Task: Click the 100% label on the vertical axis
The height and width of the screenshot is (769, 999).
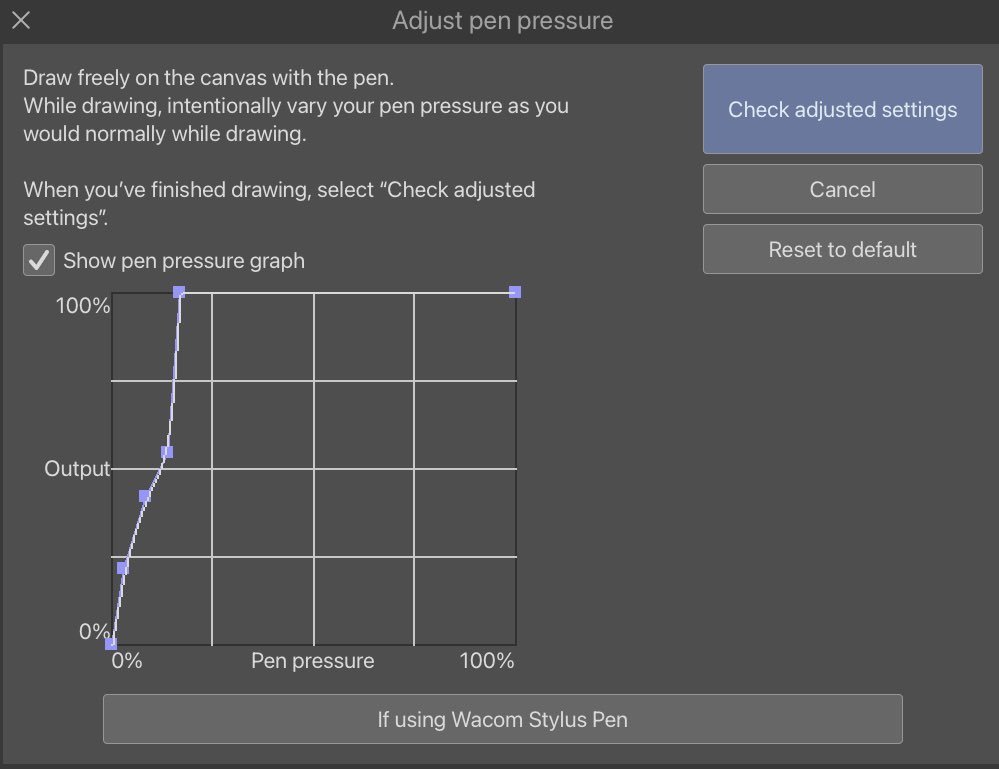Action: (x=83, y=305)
